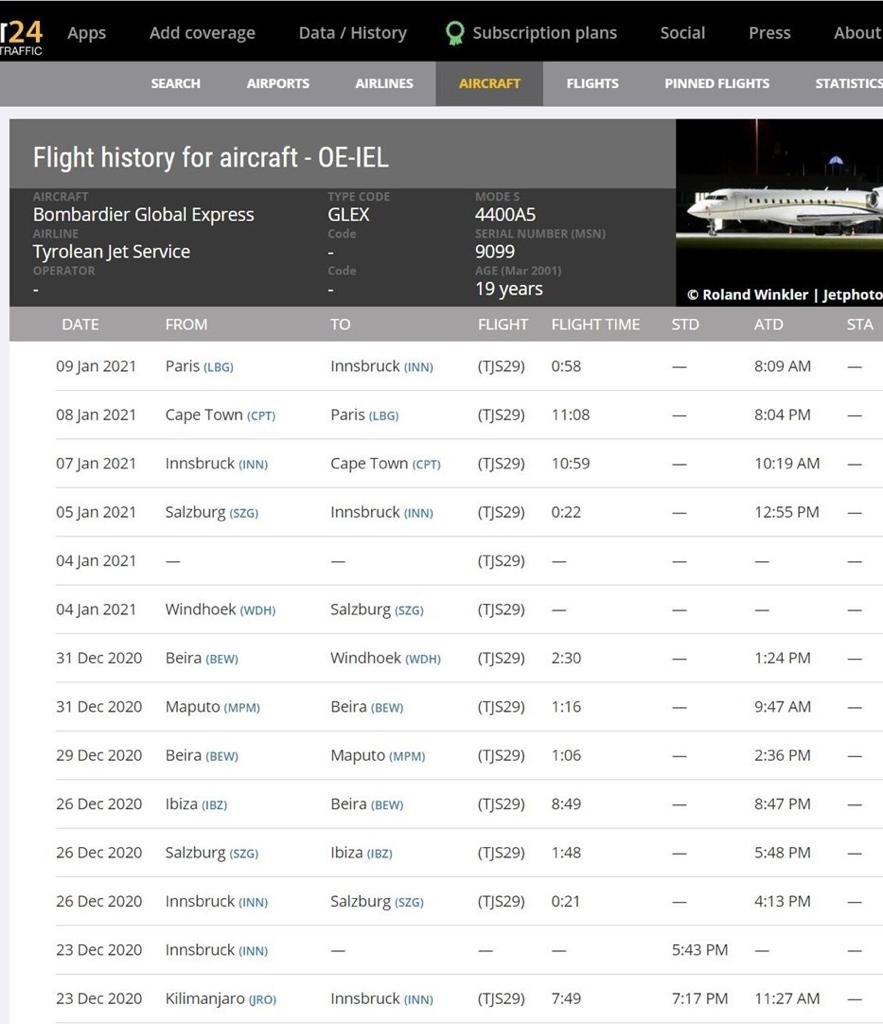The width and height of the screenshot is (883, 1024).
Task: Open Kilimanjaro (JRO) airport link
Action: click(221, 999)
